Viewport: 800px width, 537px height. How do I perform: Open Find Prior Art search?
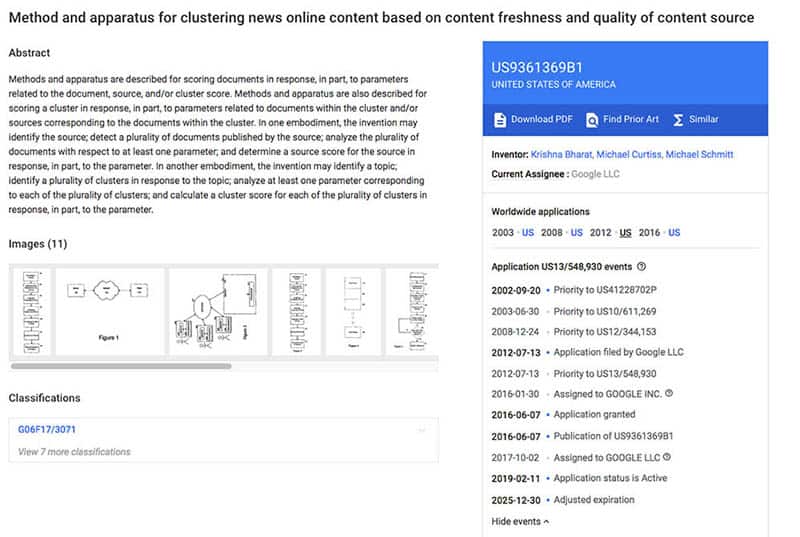(622, 119)
